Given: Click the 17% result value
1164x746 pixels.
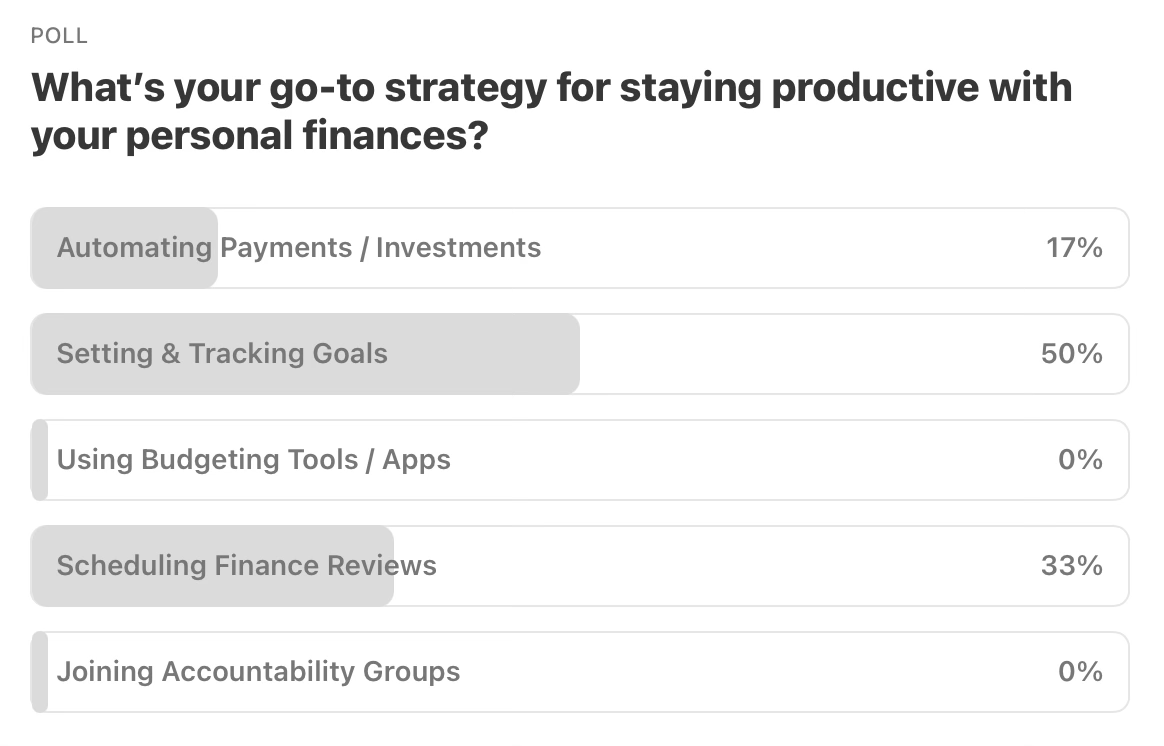Looking at the screenshot, I should point(1074,248).
